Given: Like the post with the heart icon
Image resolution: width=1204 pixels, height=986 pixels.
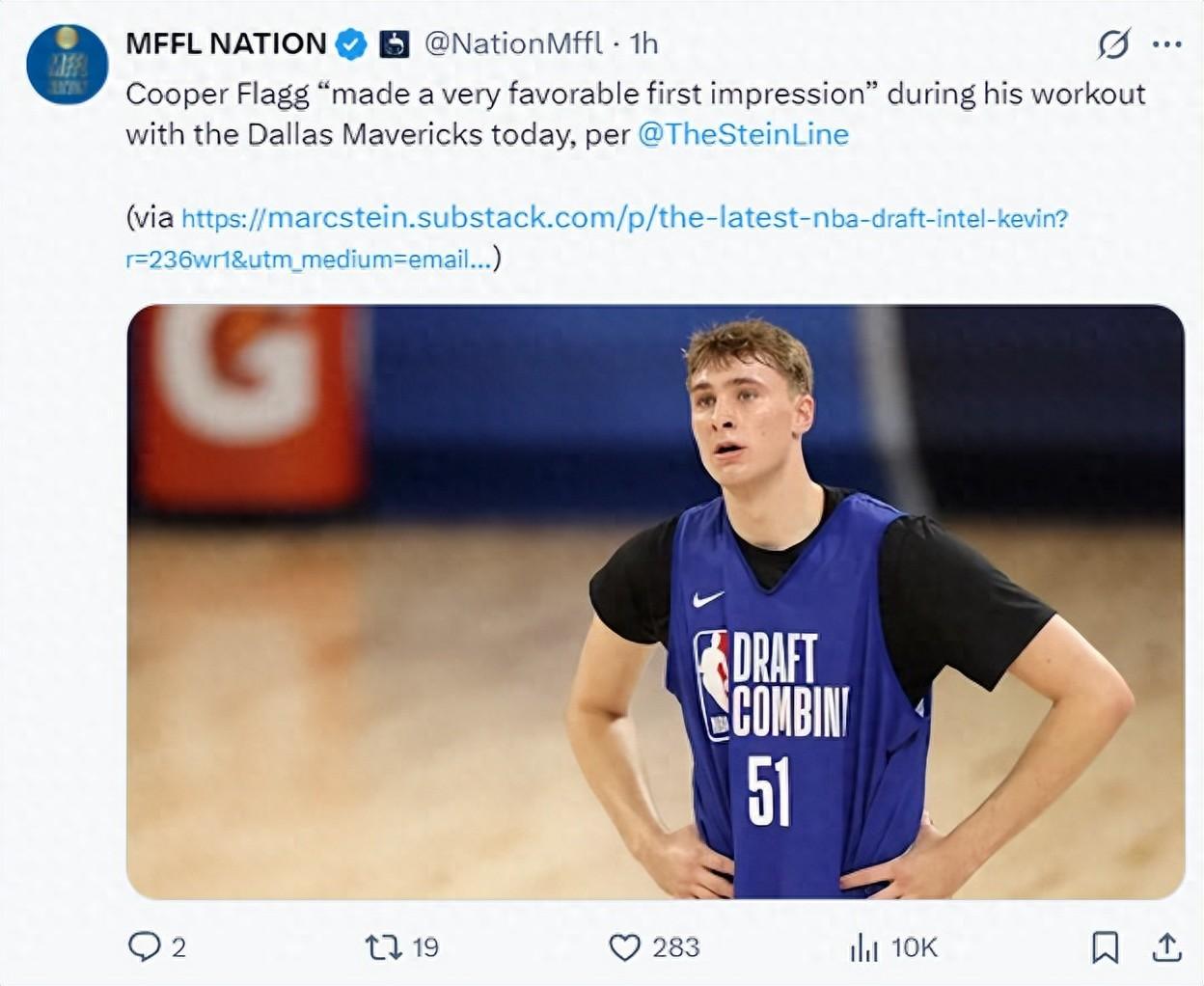Looking at the screenshot, I should coord(624,947).
